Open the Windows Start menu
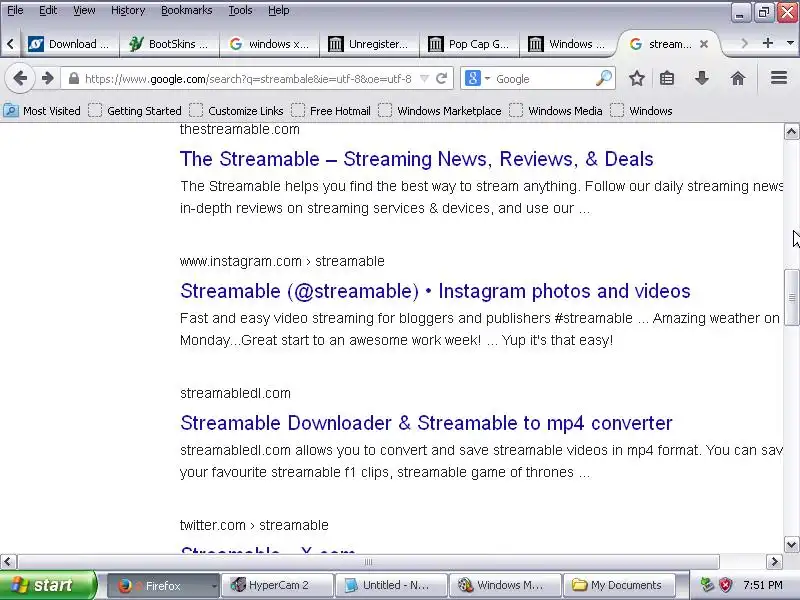The image size is (800, 600). click(48, 585)
